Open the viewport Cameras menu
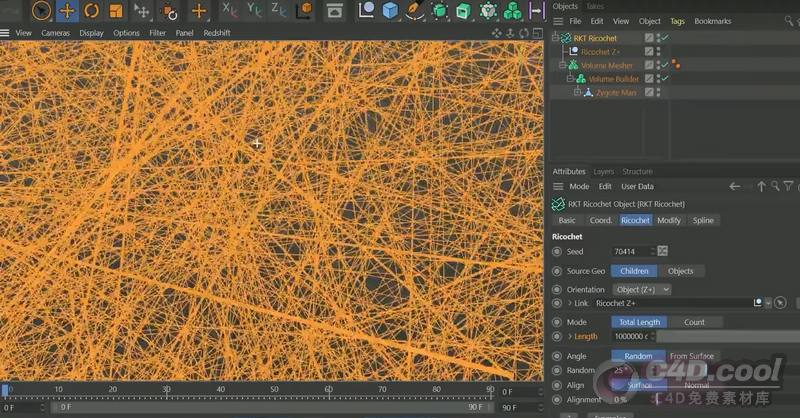The image size is (800, 418). coord(55,33)
